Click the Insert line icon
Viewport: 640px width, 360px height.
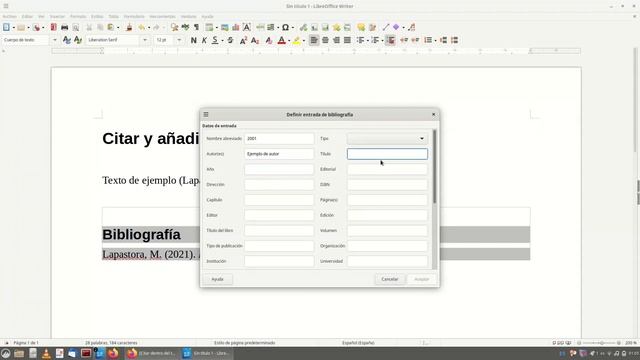pos(386,27)
